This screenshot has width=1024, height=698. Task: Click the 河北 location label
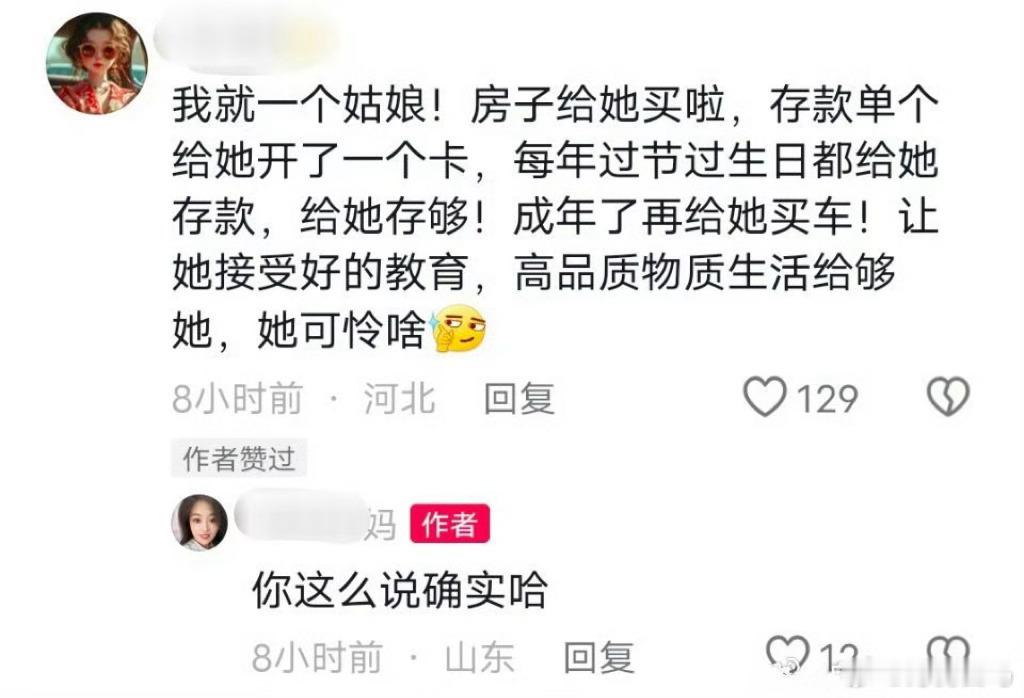click(399, 398)
